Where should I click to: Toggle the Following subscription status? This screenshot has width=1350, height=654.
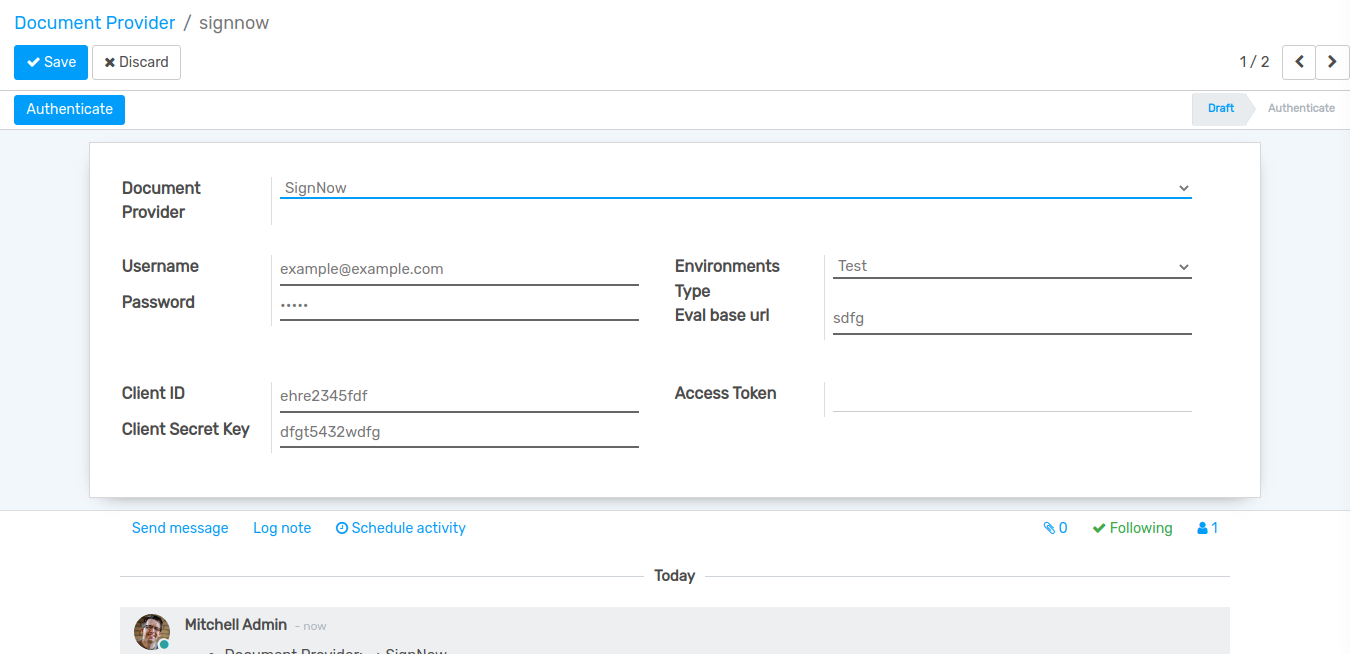1132,528
